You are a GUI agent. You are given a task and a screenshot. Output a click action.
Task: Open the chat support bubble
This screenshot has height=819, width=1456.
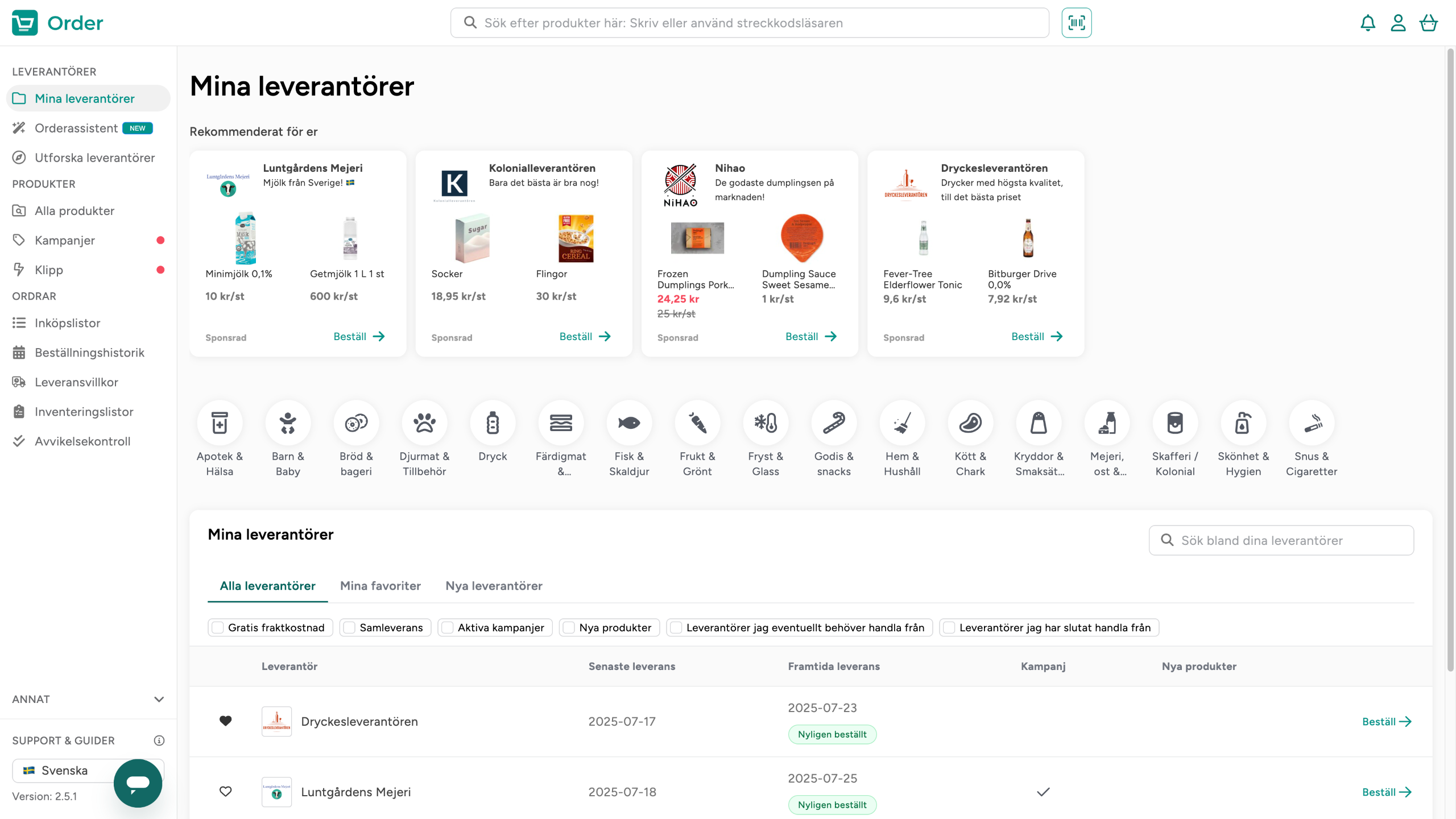click(x=138, y=783)
